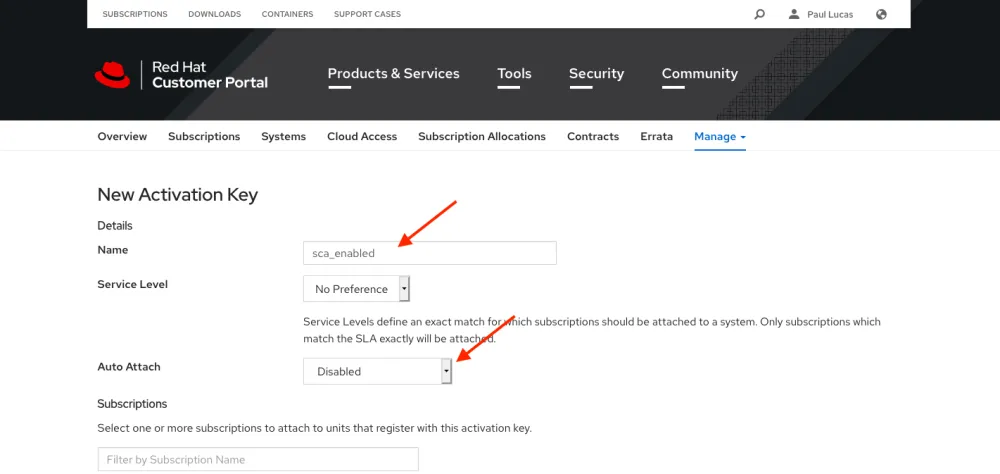Viewport: 1000px width, 474px height.
Task: Open the Manage dropdown menu
Action: [x=720, y=136]
